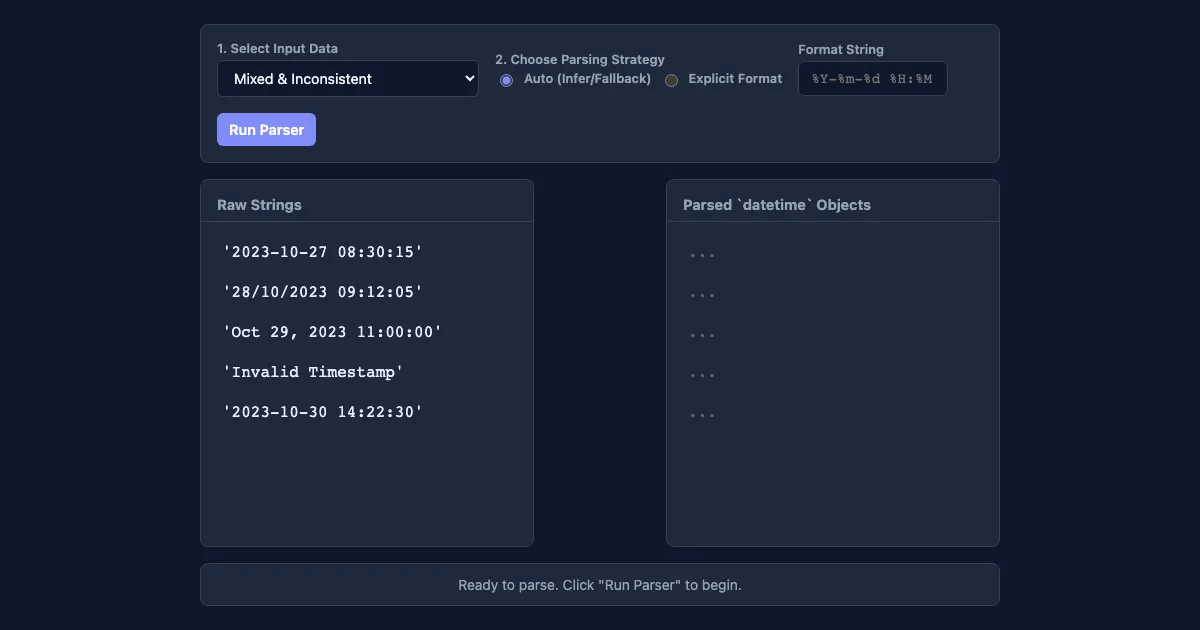The width and height of the screenshot is (1200, 630).
Task: Click the Format String input field
Action: pos(873,79)
